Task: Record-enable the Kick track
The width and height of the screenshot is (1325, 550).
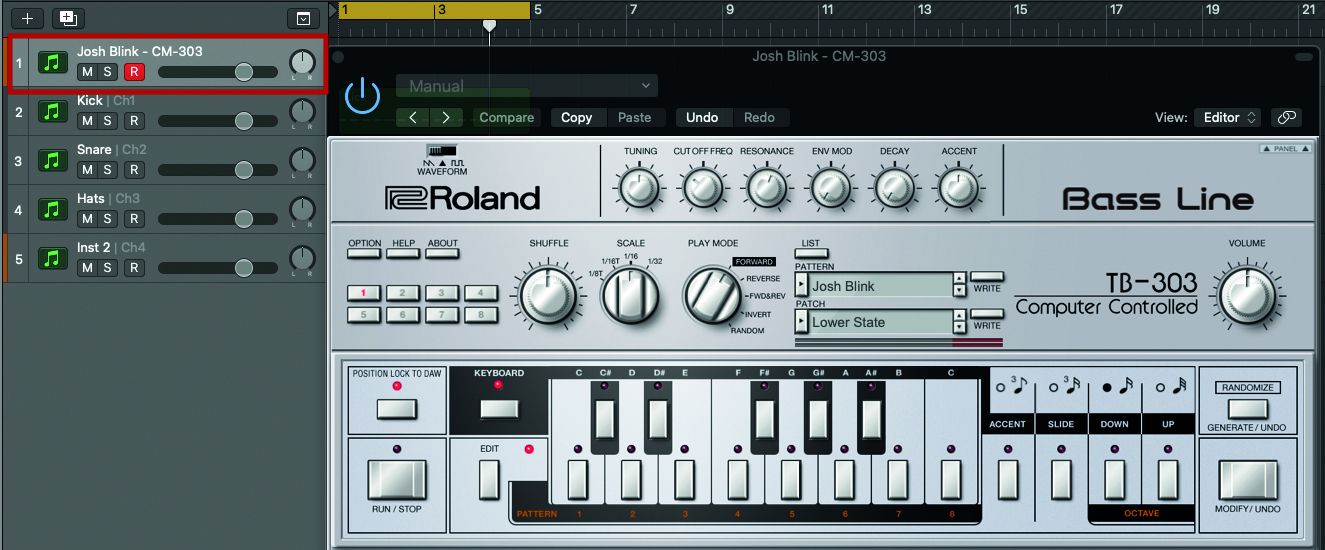Action: pyautogui.click(x=134, y=121)
